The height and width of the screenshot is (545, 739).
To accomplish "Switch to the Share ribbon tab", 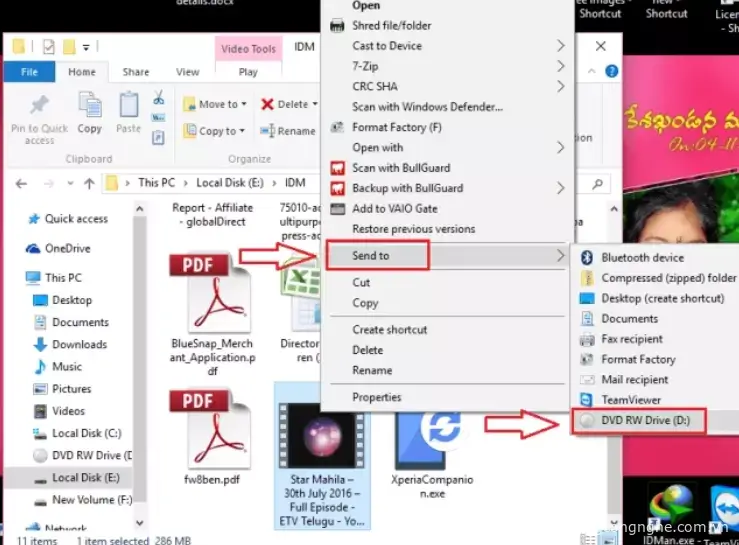I will (x=136, y=72).
